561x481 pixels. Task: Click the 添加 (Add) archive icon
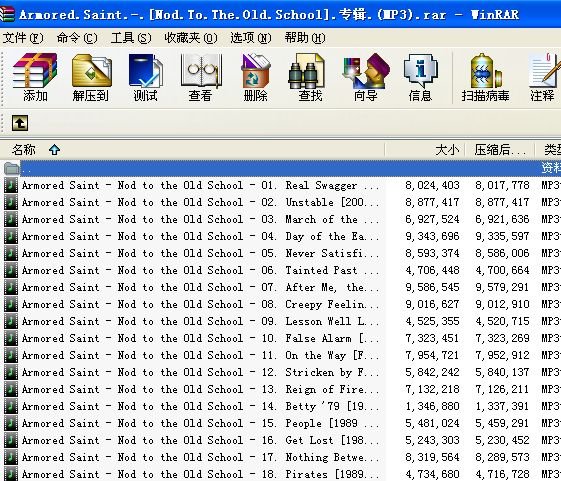[35, 77]
